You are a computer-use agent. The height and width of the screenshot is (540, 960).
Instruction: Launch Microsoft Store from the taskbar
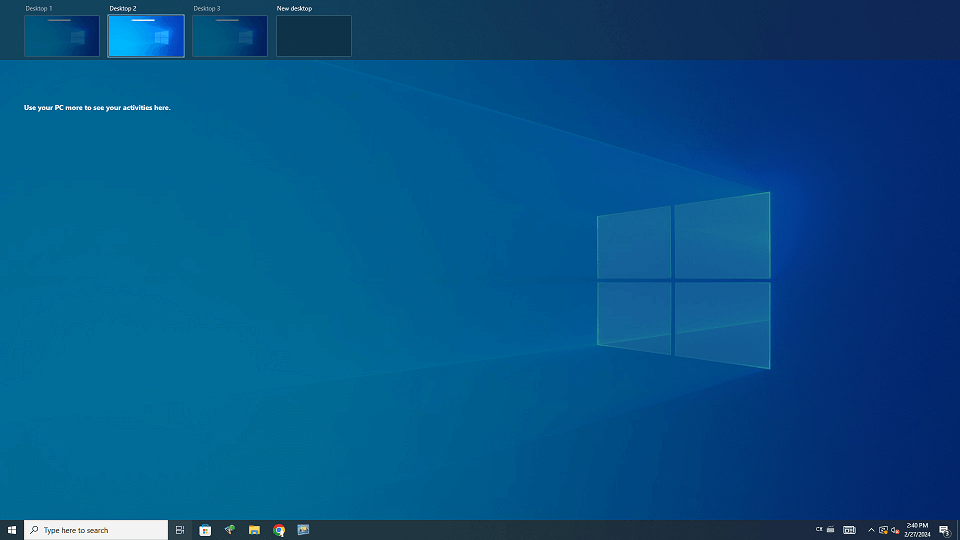point(205,530)
